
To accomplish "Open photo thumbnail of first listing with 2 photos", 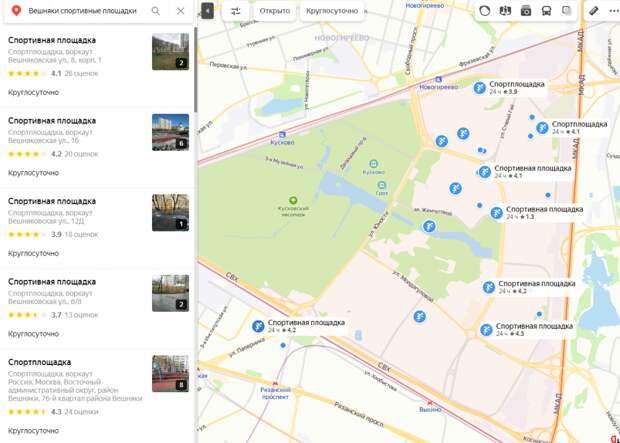I will point(170,52).
